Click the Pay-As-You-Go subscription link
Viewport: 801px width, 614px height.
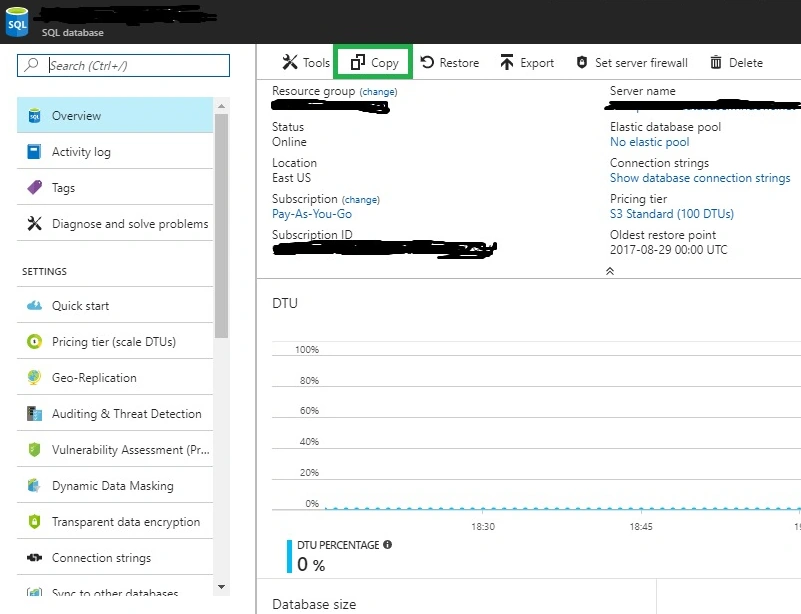click(312, 214)
